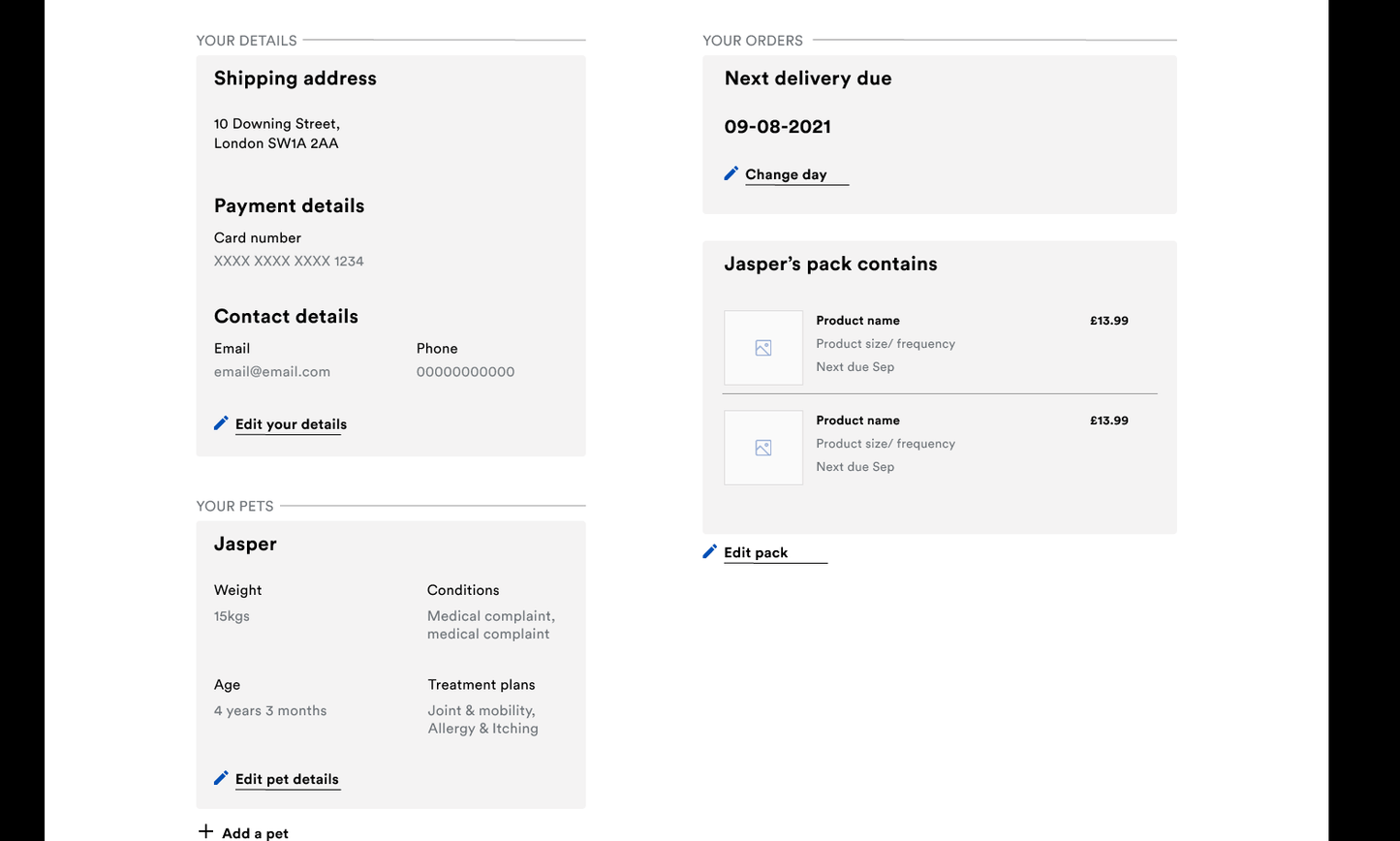Viewport: 1400px width, 841px height.
Task: Click the pencil icon next to Edit pack
Action: click(710, 551)
